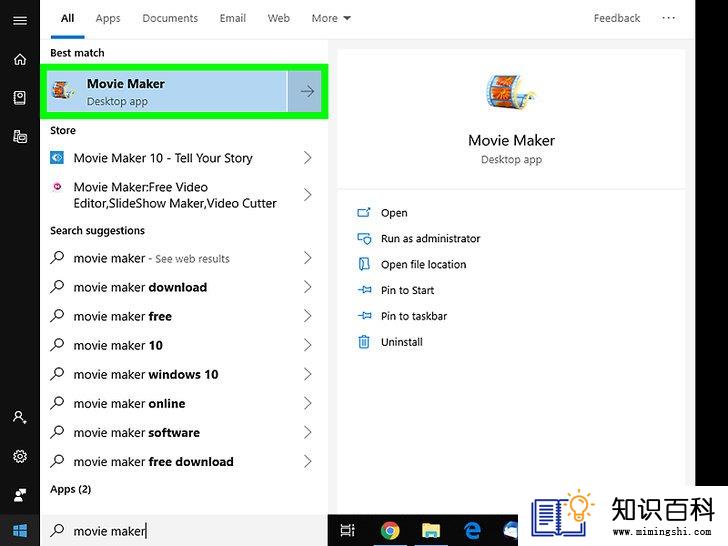Viewport: 728px width, 546px height.
Task: Click the 'Apps (2)' section heading
Action: pyautogui.click(x=71, y=489)
